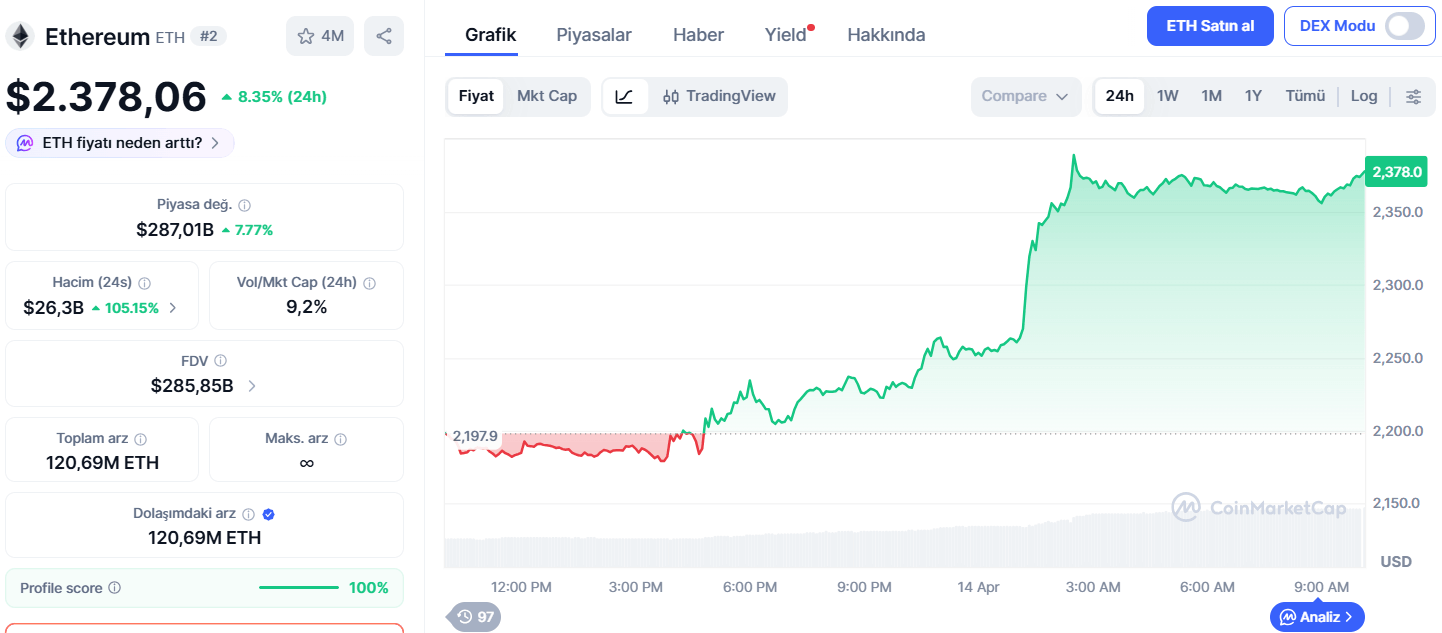Expand Hacim (24s) details chevron
The image size is (1442, 633).
172,308
